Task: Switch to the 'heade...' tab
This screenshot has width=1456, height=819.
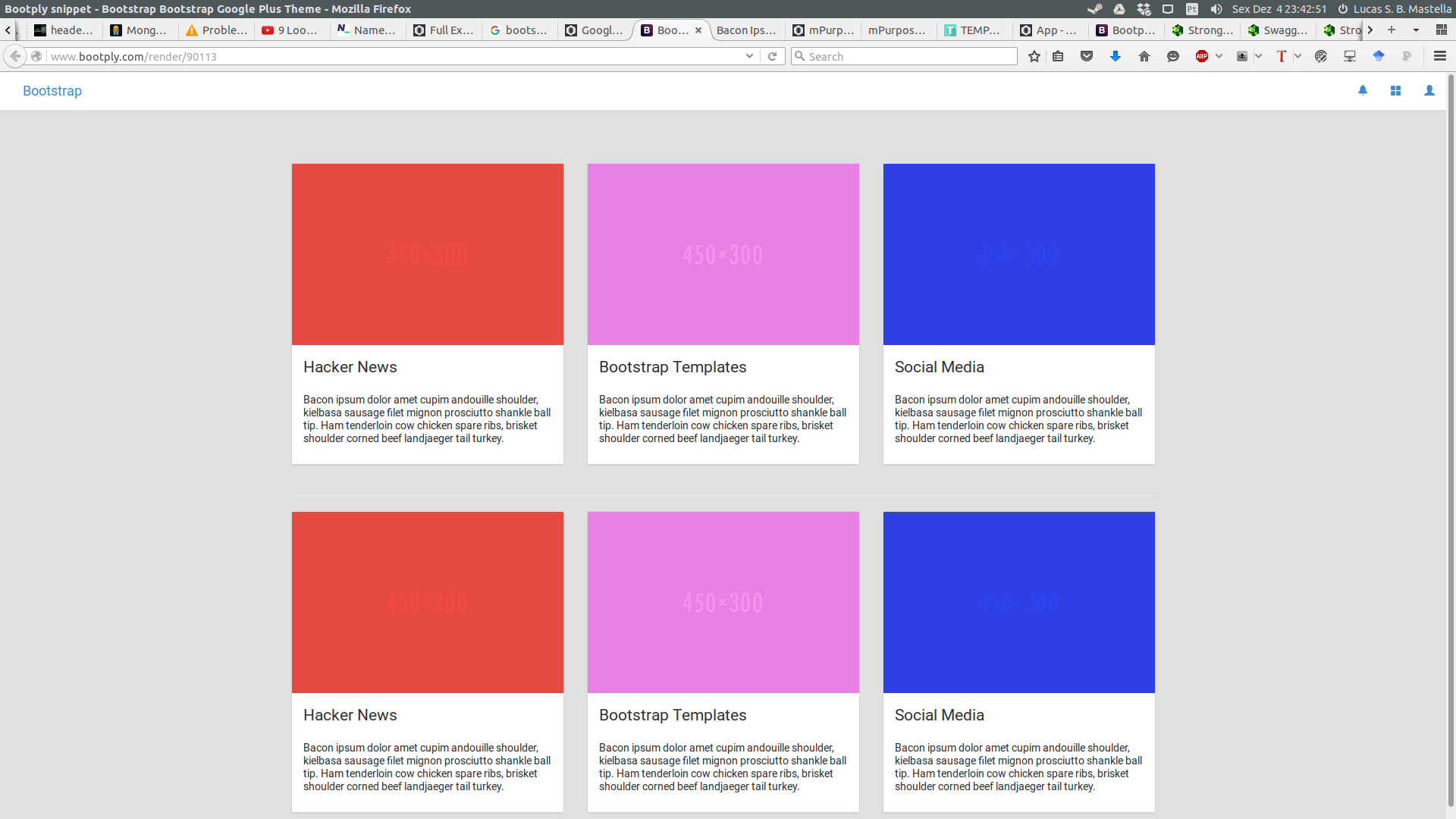Action: (64, 30)
